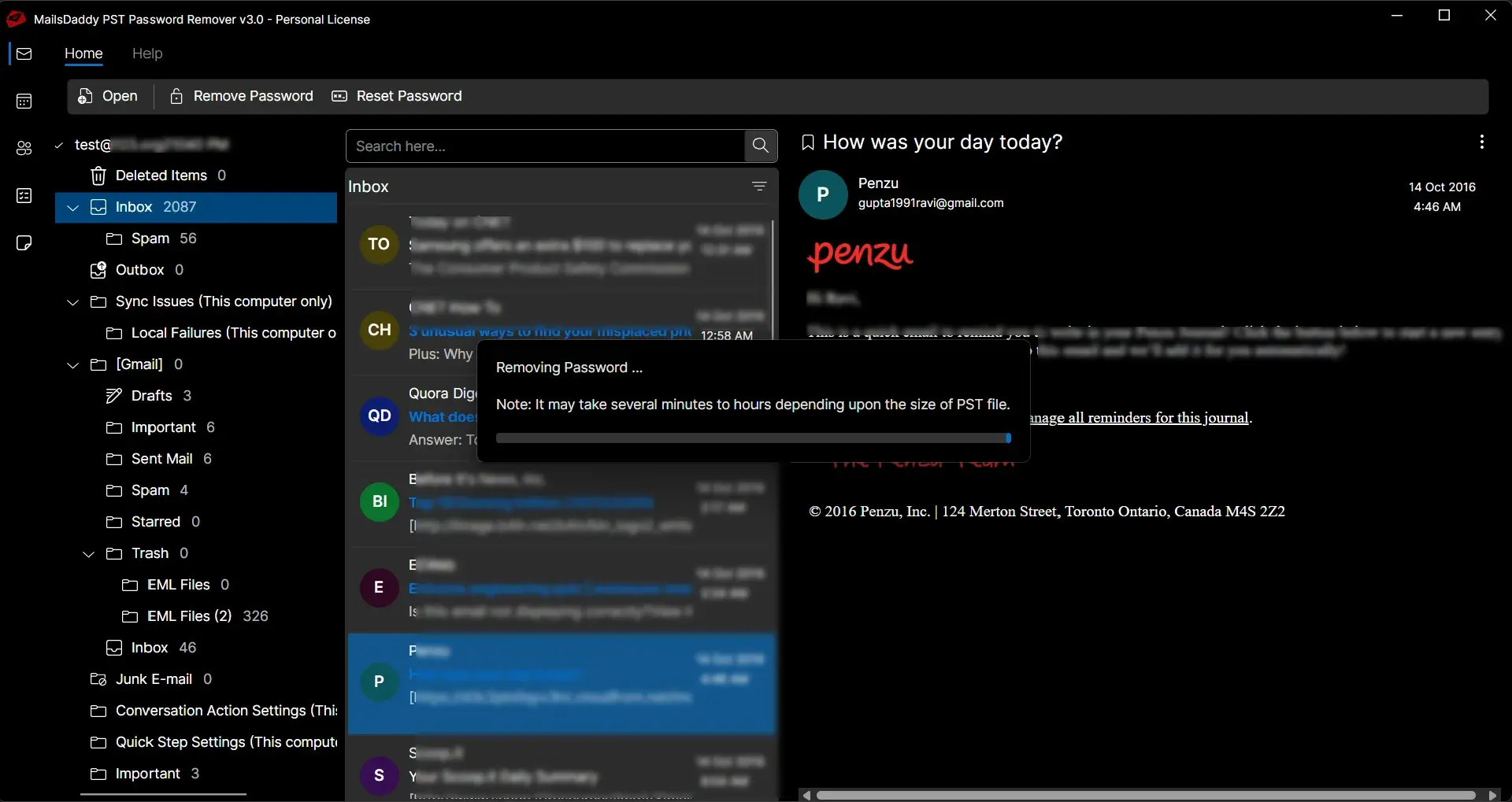Select Conversation Action Settings folder
The width and height of the screenshot is (1512, 802).
tap(197, 711)
